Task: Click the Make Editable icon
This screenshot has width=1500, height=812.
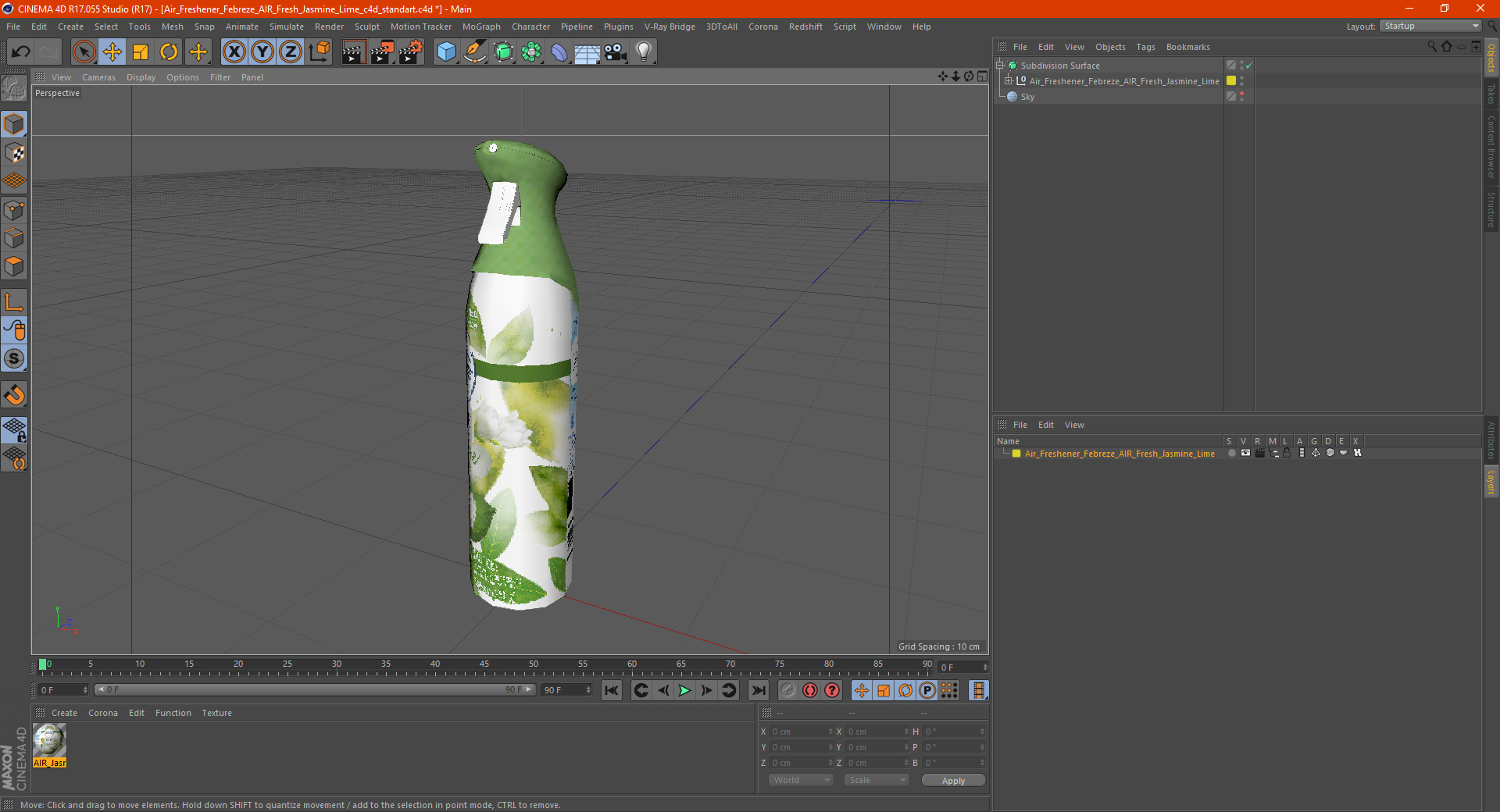Action: [14, 88]
